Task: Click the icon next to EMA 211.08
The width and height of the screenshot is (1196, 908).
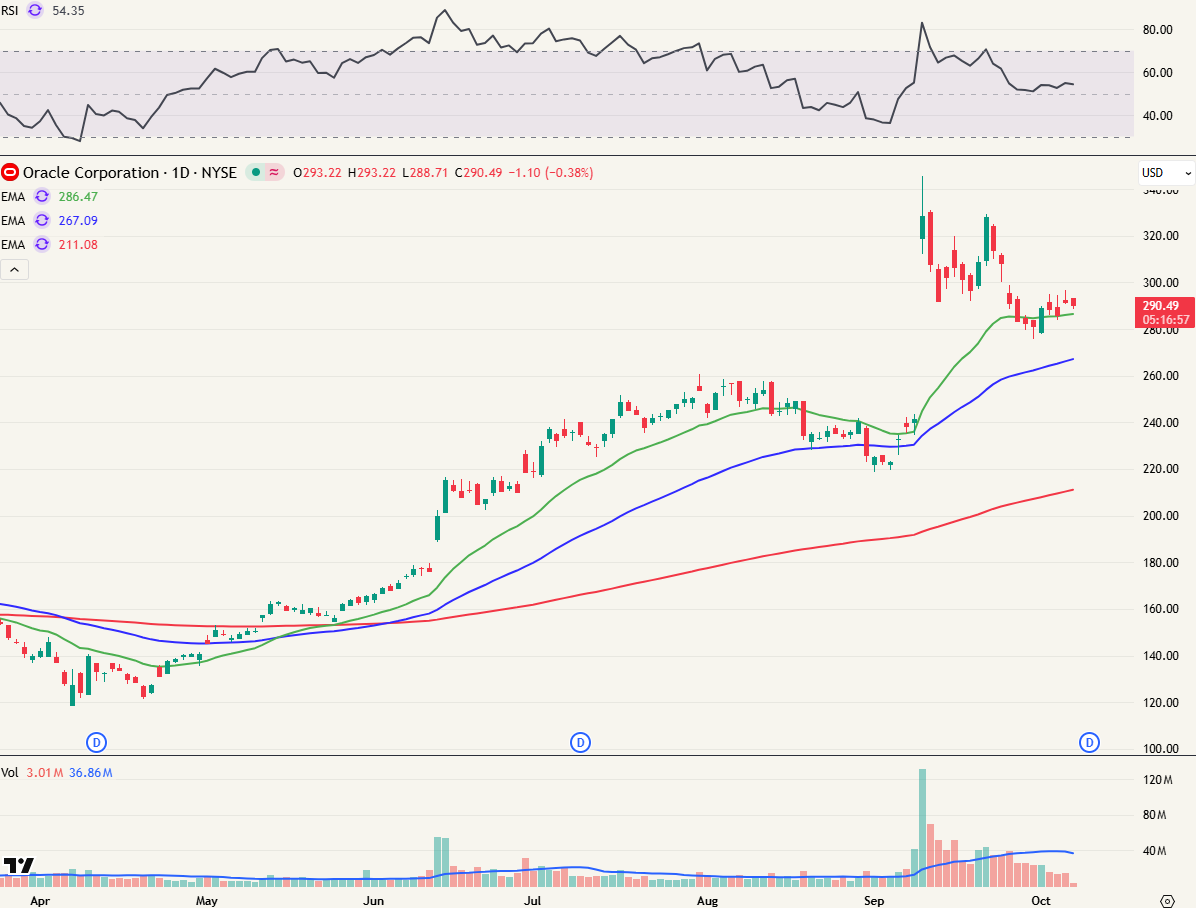Action: tap(42, 245)
